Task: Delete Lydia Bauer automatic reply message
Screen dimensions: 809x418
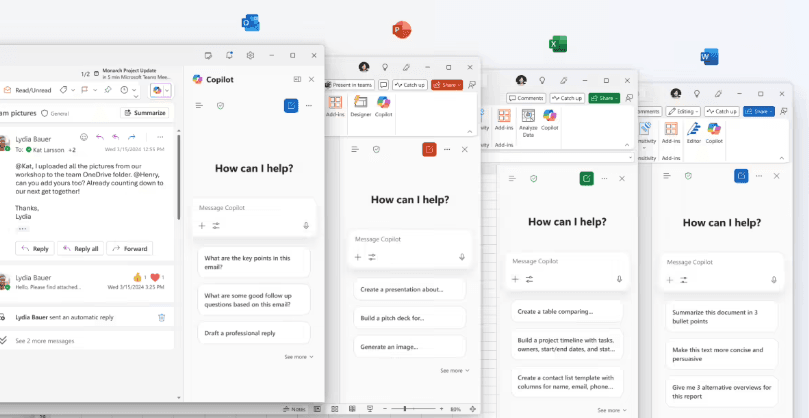Action: coord(161,317)
